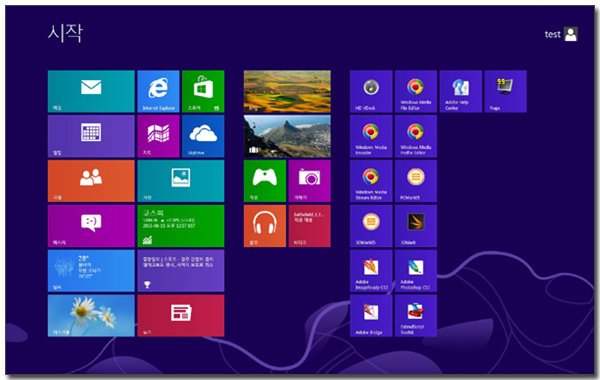Open the Windows Store tile
The image size is (600, 380).
click(x=203, y=91)
